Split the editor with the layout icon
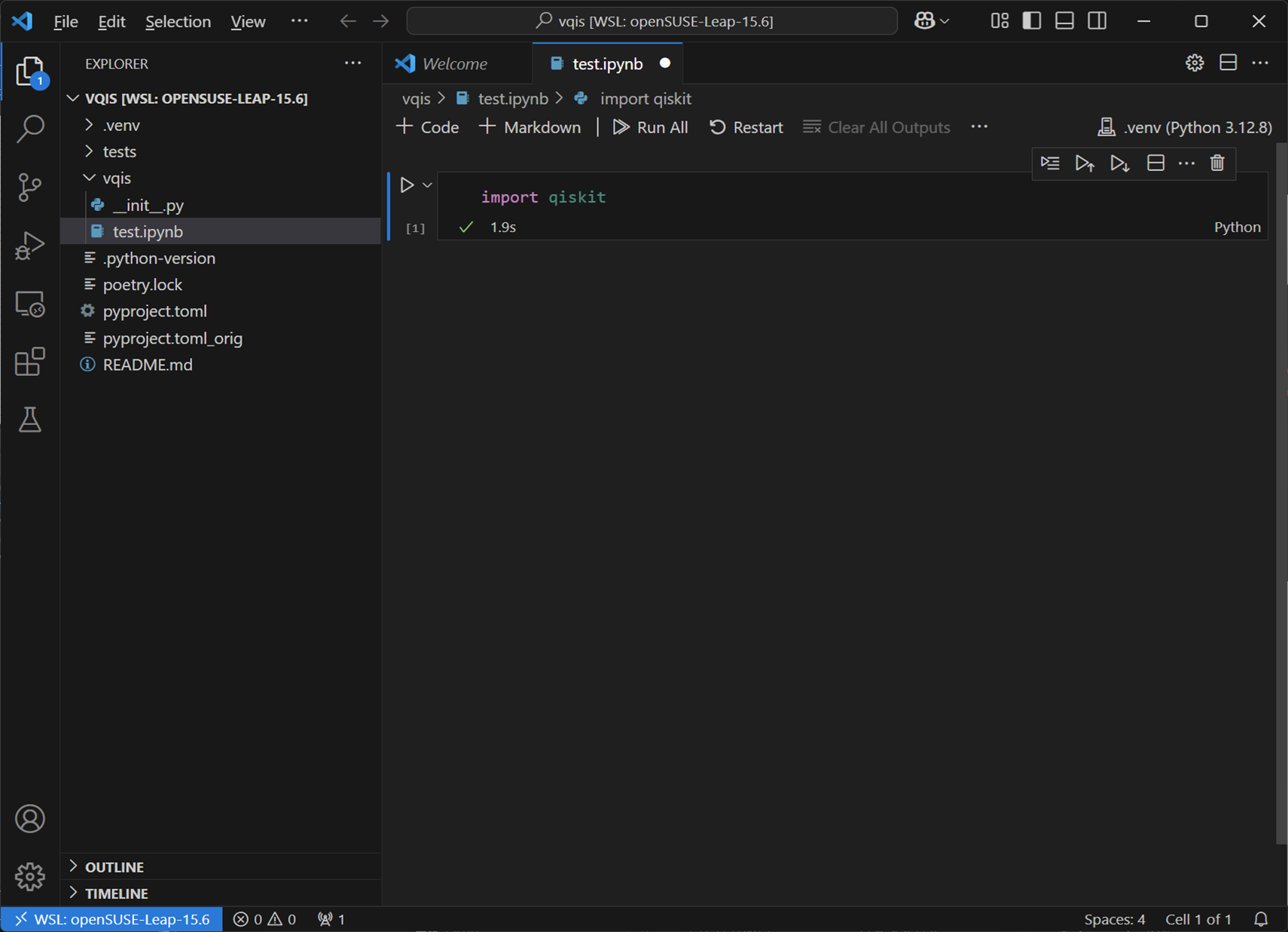 pos(1228,63)
